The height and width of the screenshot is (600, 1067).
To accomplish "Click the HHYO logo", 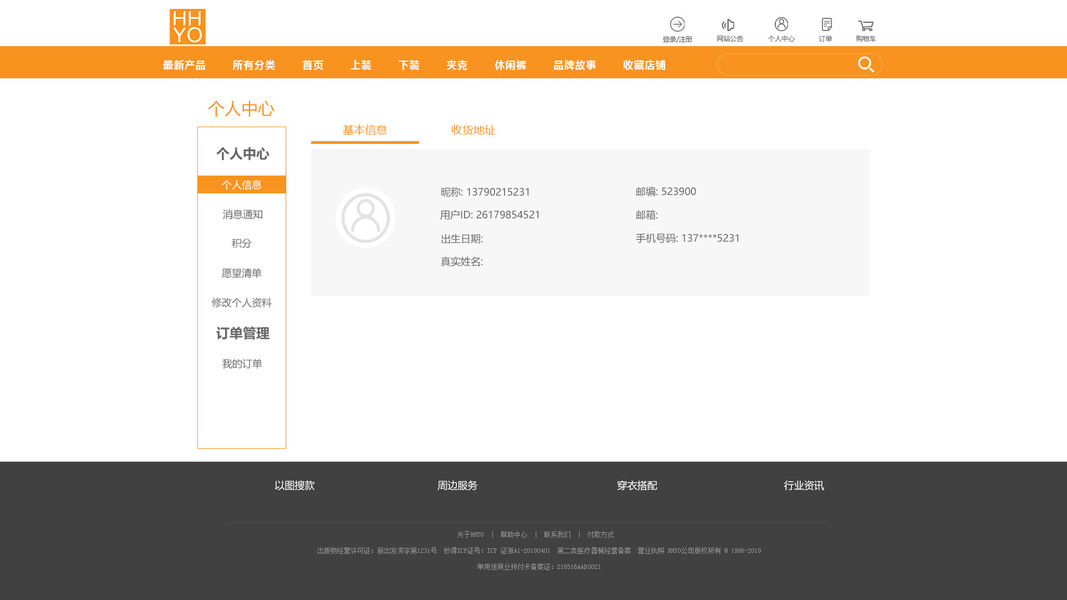I will pyautogui.click(x=187, y=27).
